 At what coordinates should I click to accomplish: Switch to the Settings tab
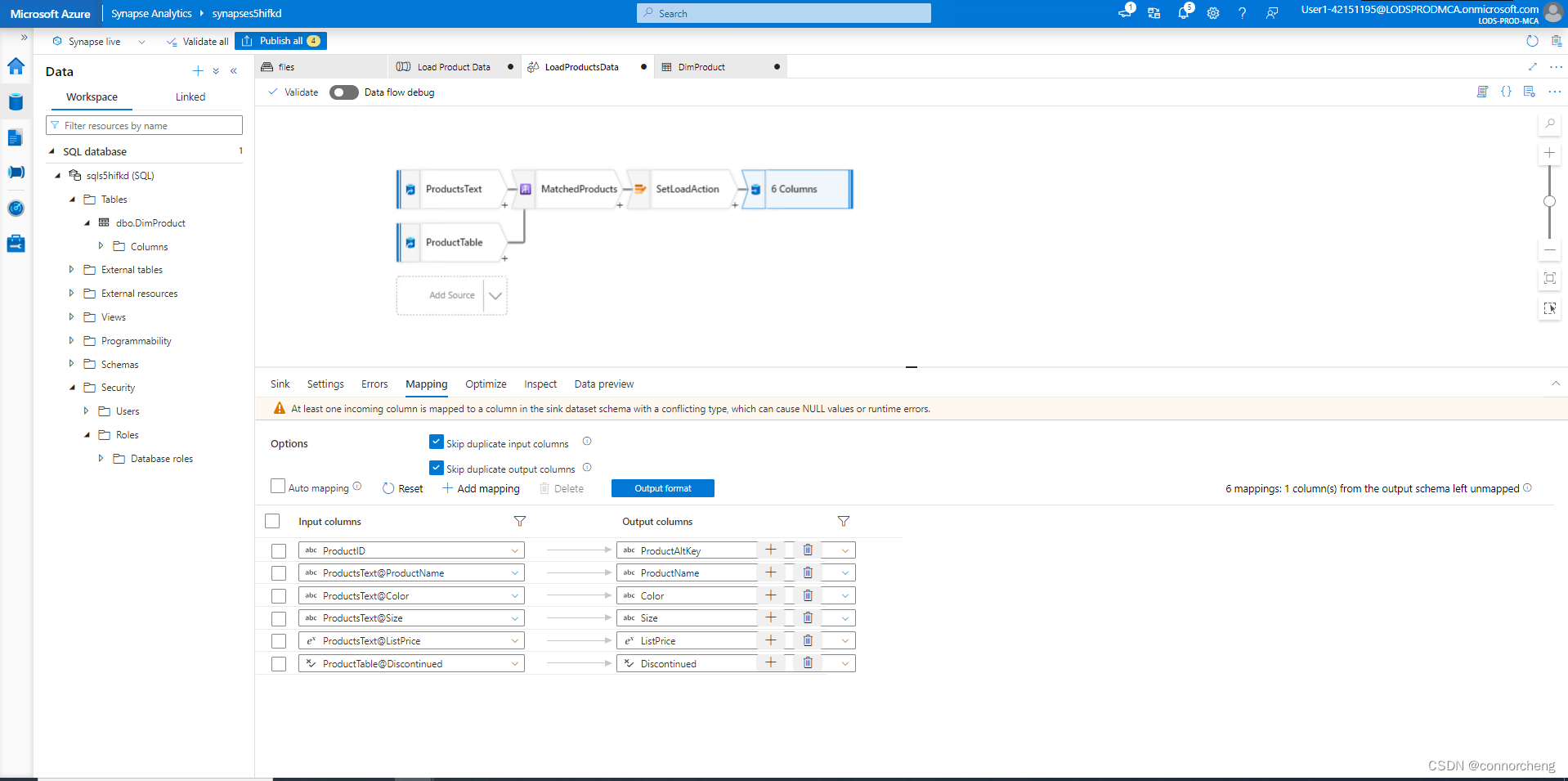tap(325, 384)
